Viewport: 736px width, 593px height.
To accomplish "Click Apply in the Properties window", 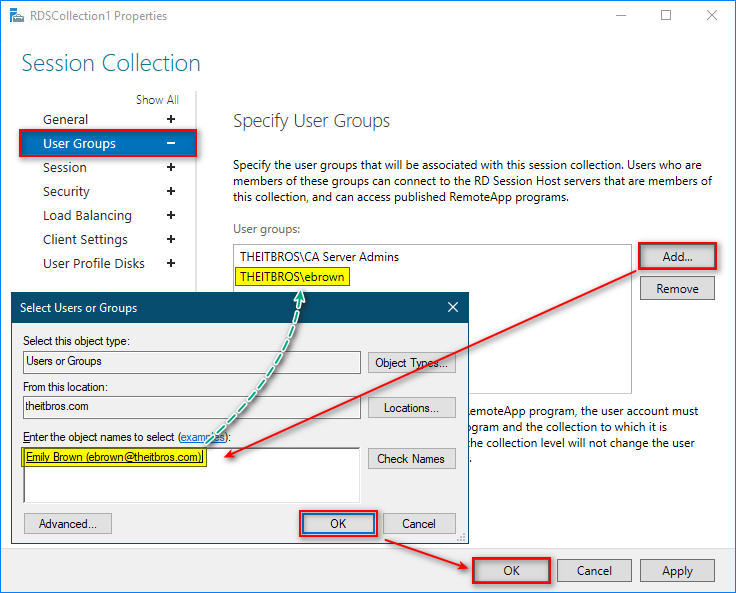I will (x=677, y=570).
